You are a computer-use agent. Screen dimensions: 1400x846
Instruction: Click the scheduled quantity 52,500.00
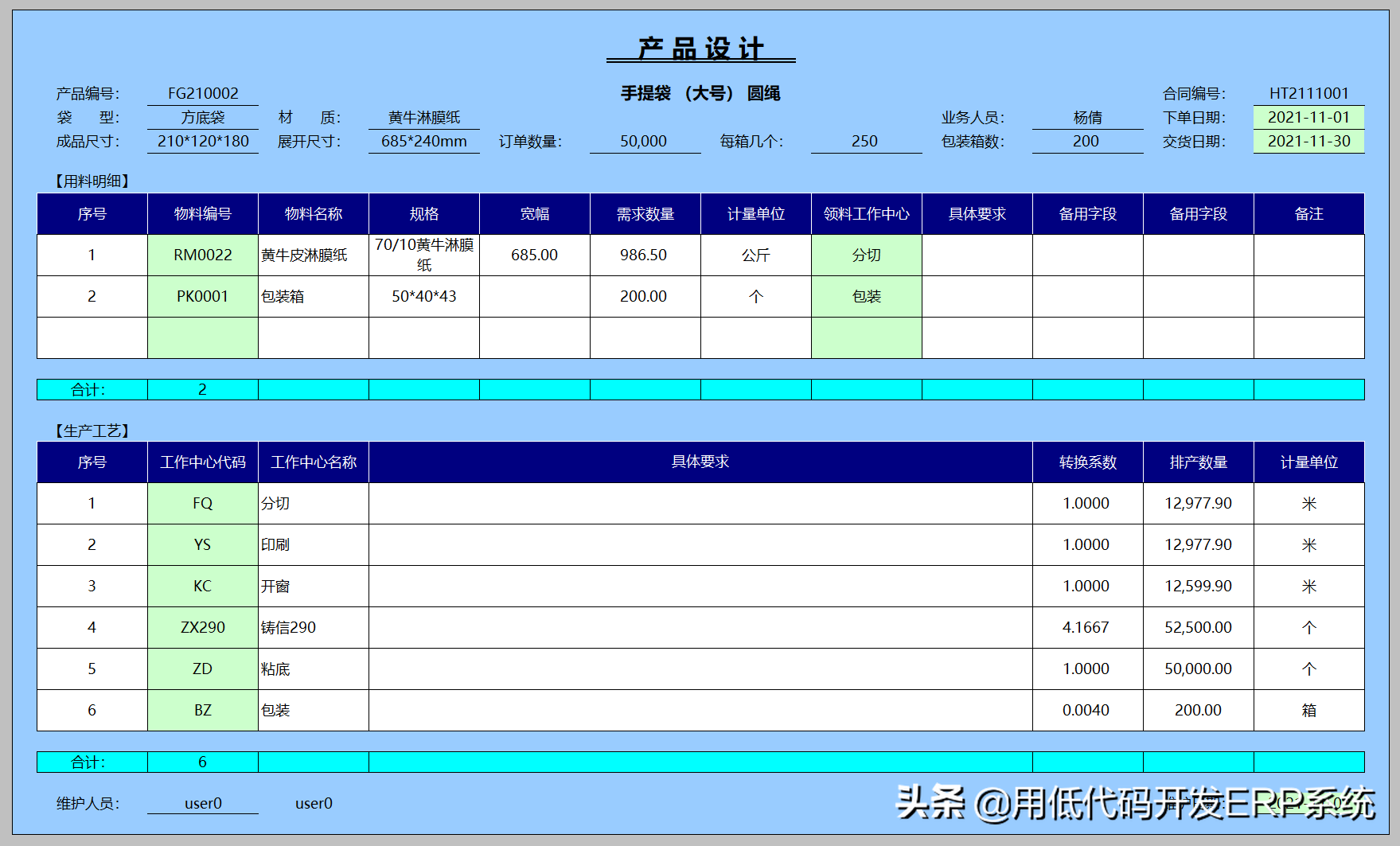click(1199, 628)
